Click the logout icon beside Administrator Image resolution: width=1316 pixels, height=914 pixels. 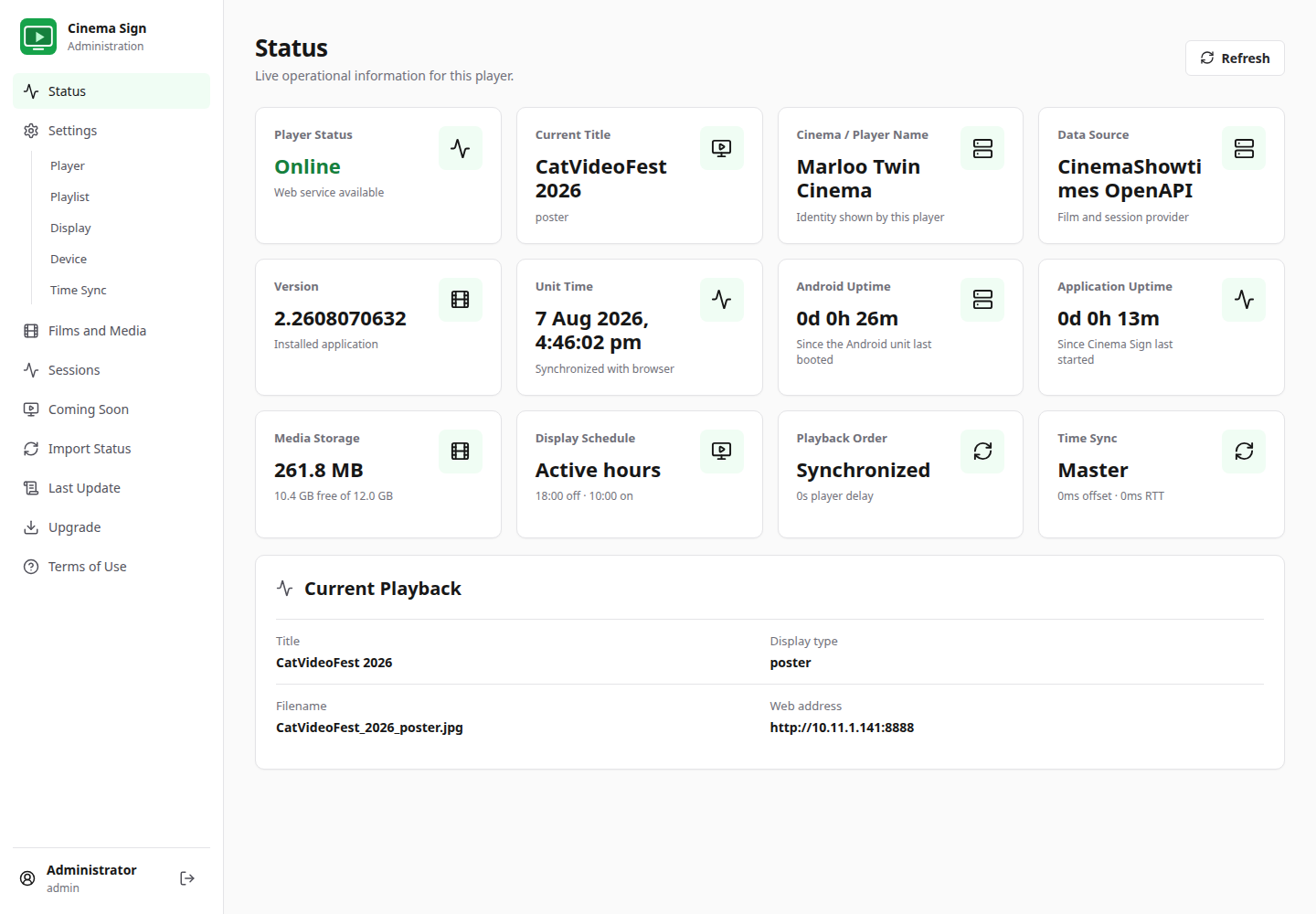187,878
